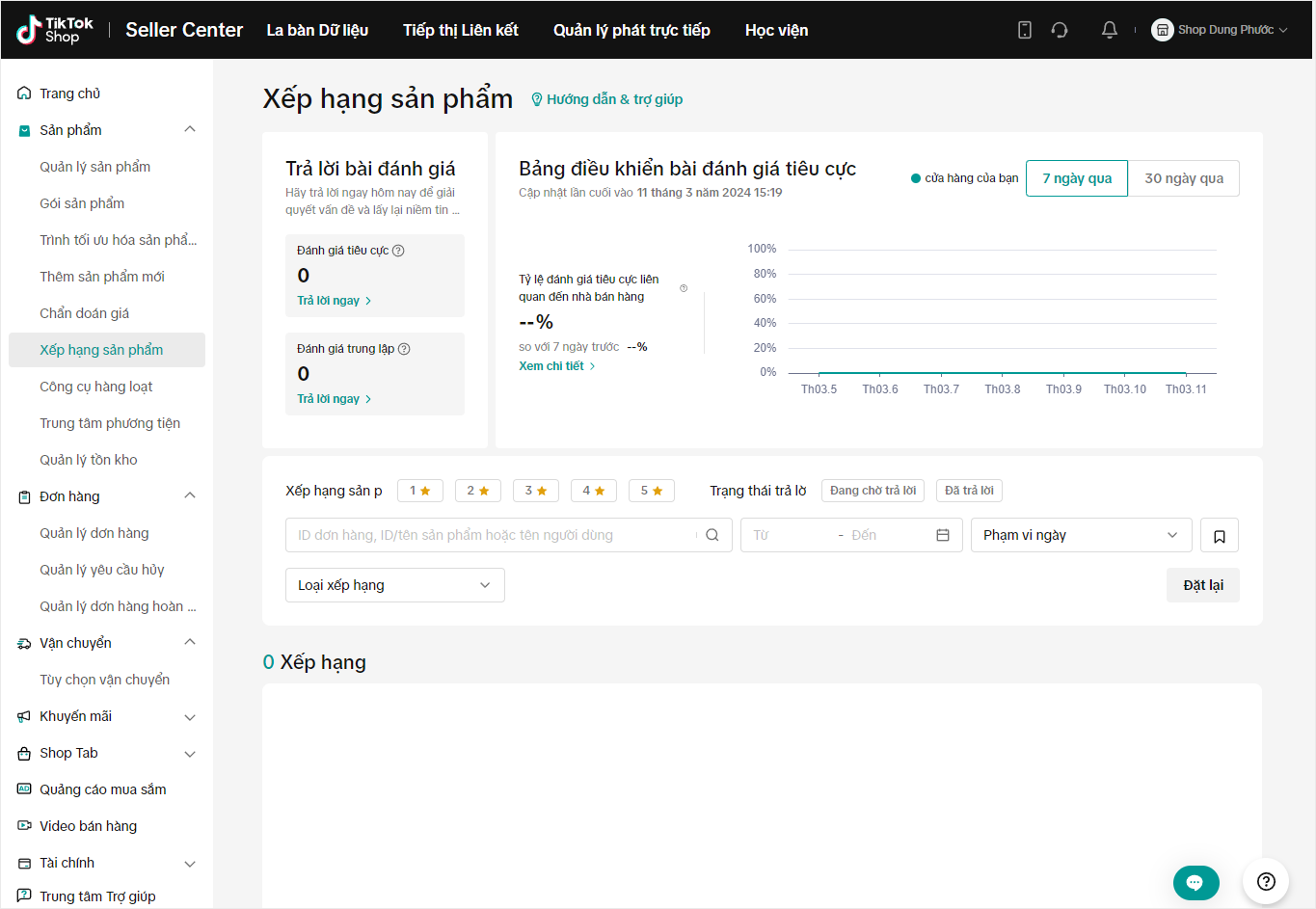The width and height of the screenshot is (1316, 909).
Task: Toggle the 5 star rating filter
Action: point(651,491)
